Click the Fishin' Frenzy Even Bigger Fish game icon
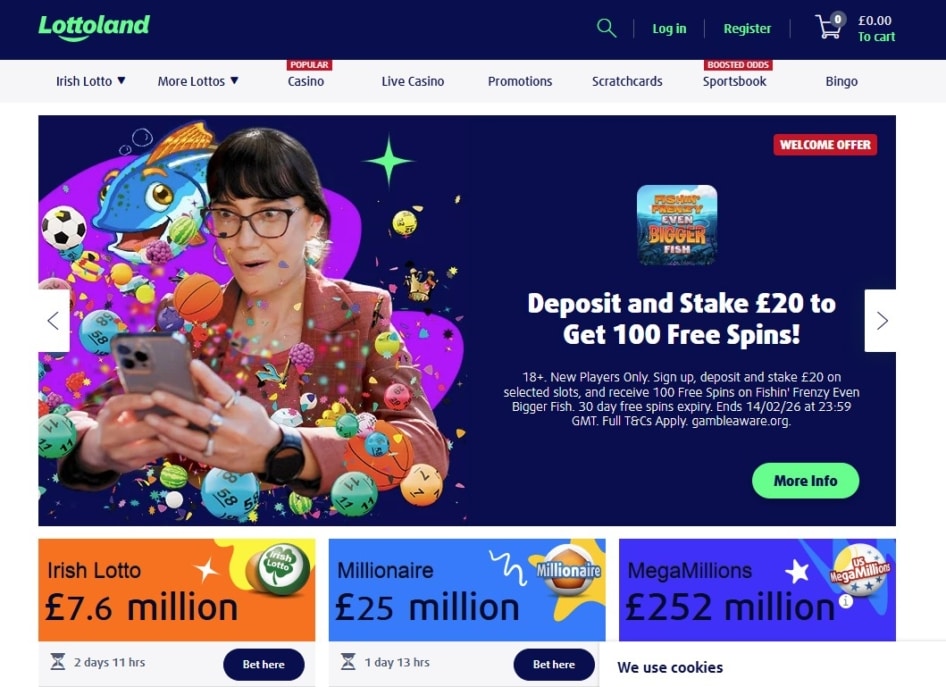Screen dimensions: 946x687 pos(677,225)
